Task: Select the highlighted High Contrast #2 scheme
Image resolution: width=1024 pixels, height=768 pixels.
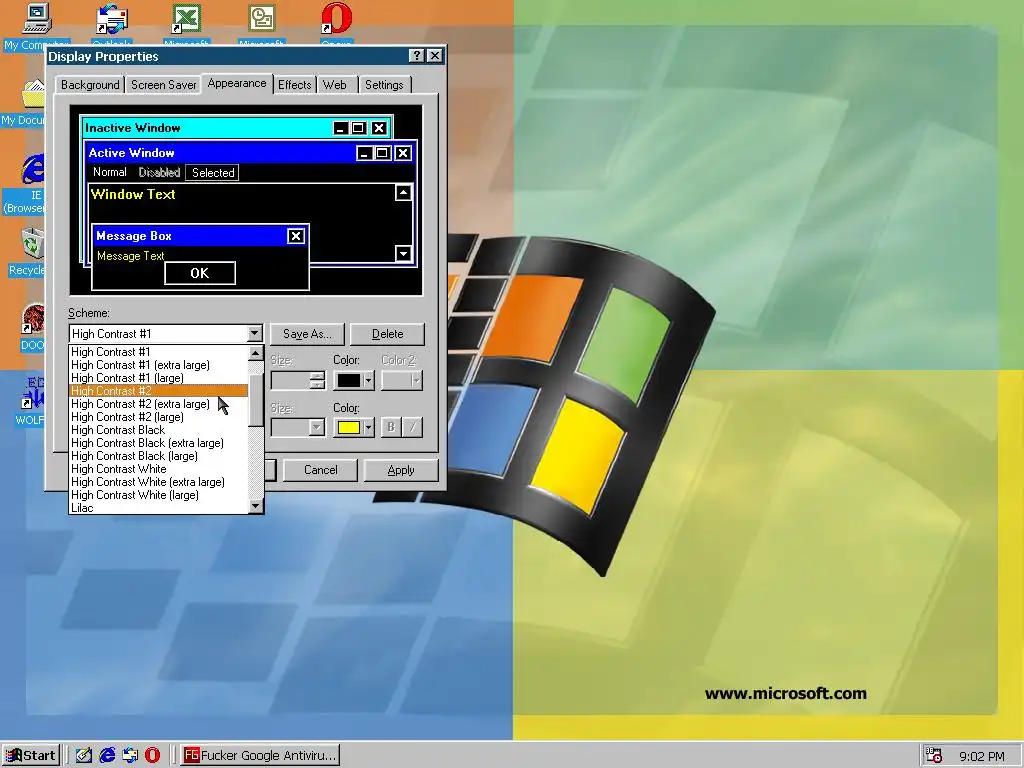Action: pos(159,391)
